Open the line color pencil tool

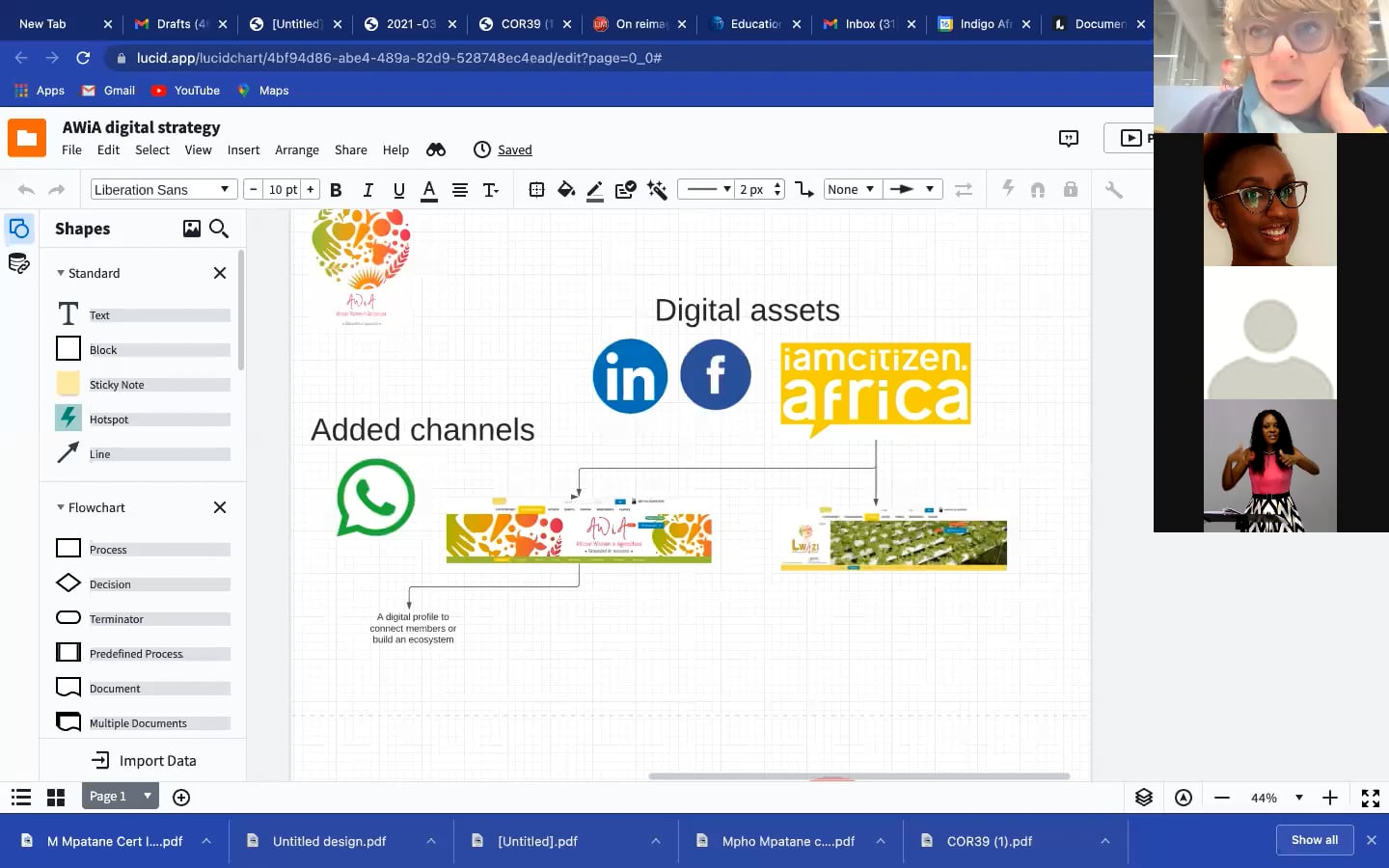click(x=595, y=190)
